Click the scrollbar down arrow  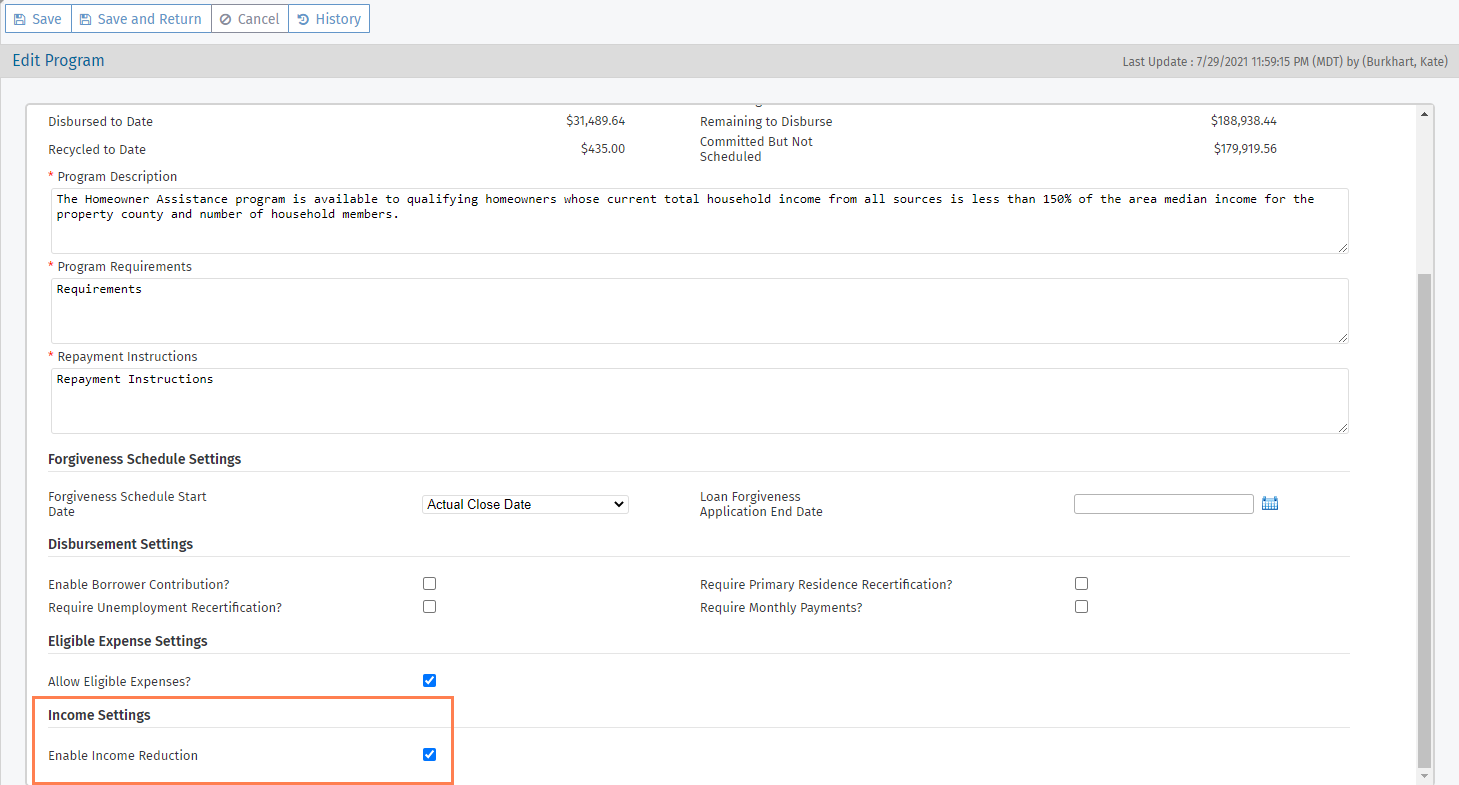pyautogui.click(x=1425, y=776)
